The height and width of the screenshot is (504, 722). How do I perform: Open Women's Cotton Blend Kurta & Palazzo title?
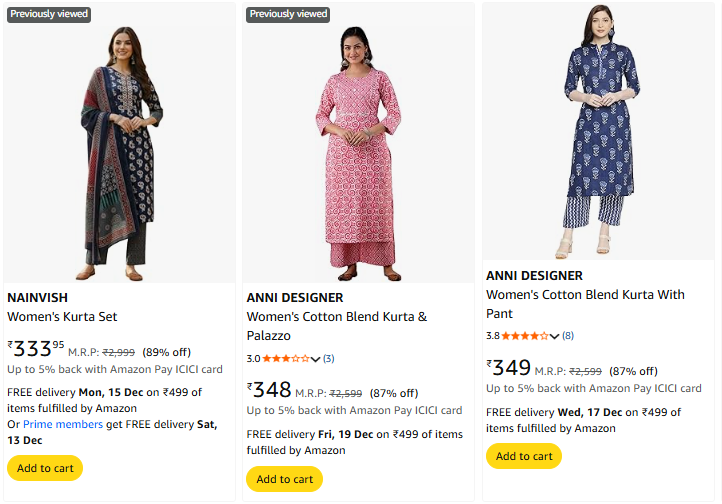click(x=337, y=326)
